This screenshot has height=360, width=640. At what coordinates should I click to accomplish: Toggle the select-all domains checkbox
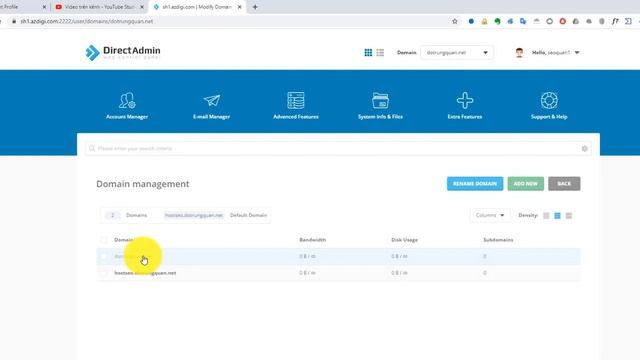104,240
